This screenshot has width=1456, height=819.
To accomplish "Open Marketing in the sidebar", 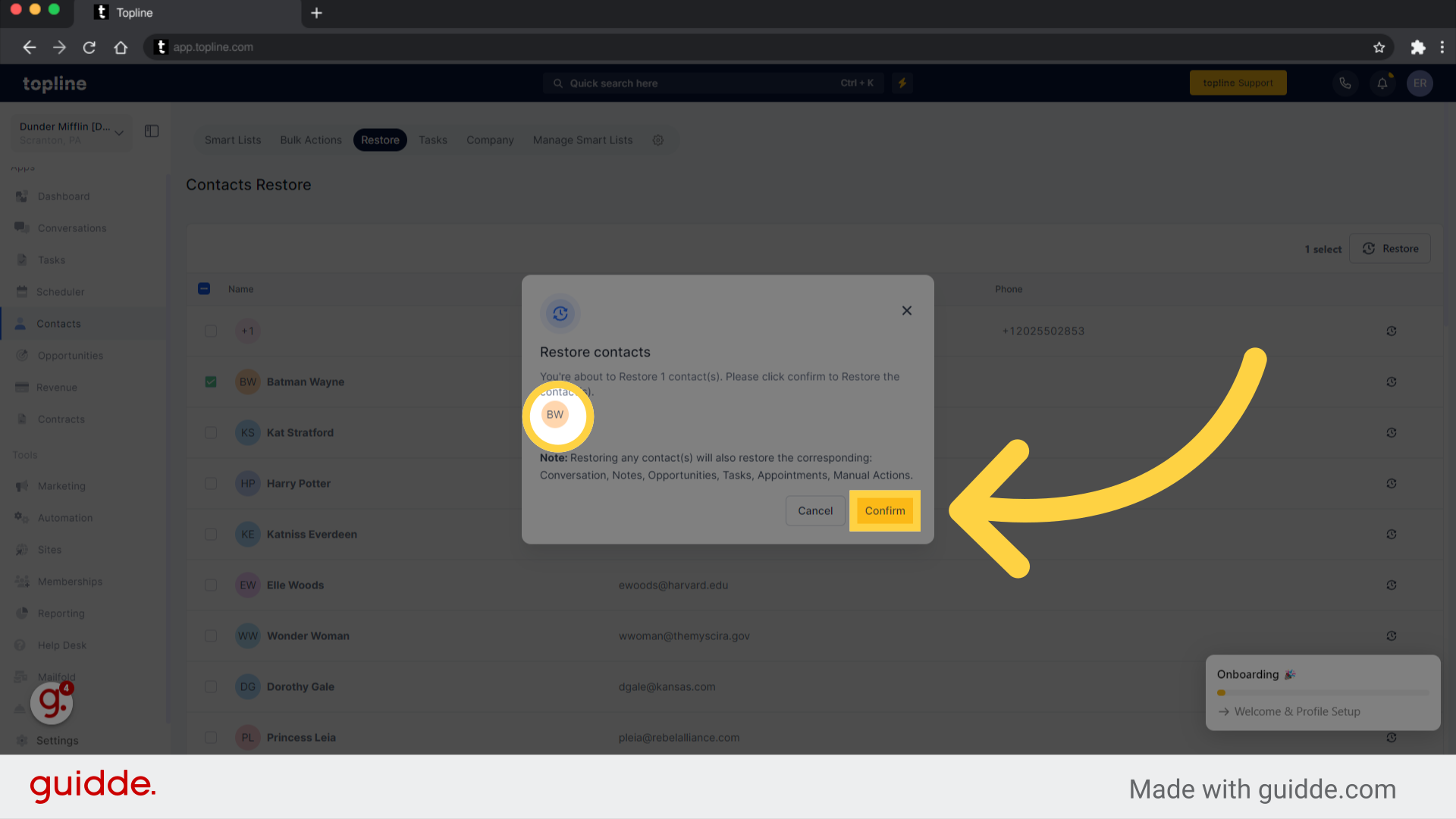I will point(61,486).
